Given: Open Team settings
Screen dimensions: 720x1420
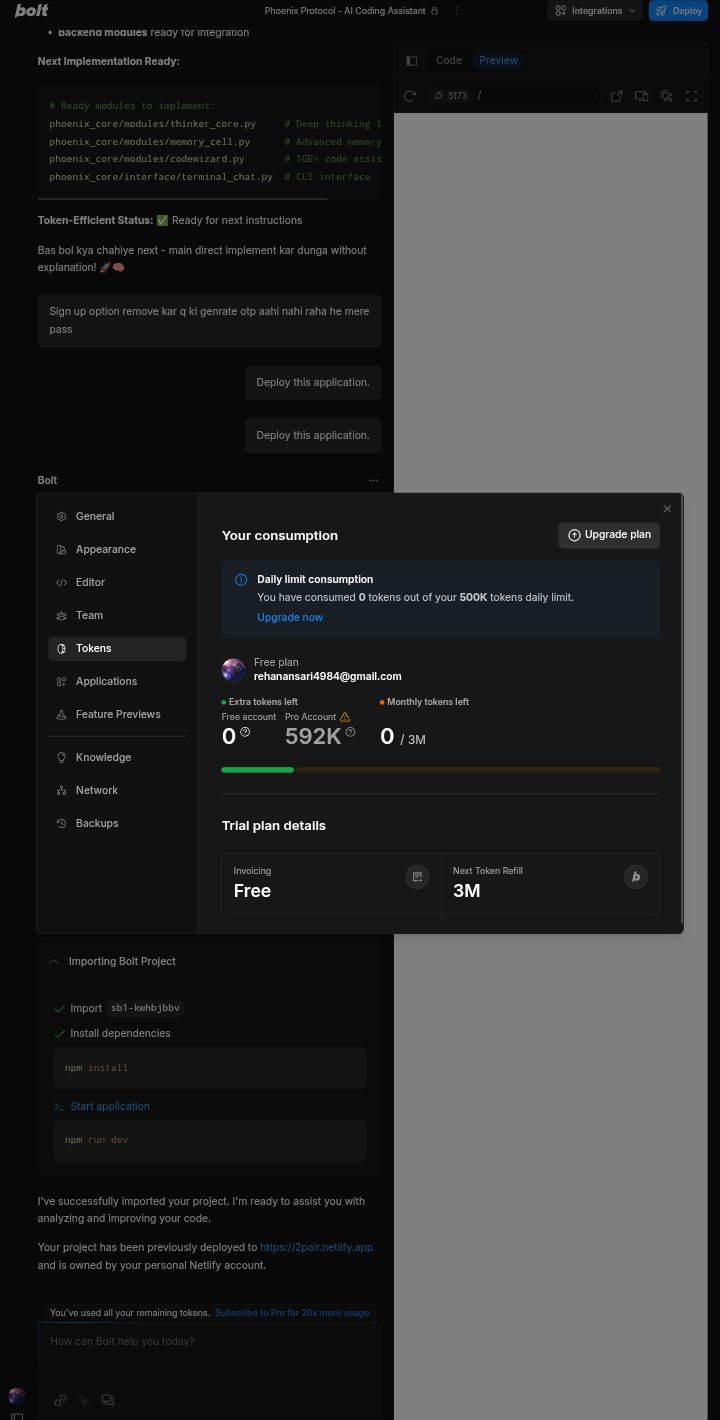Looking at the screenshot, I should pos(117,615).
